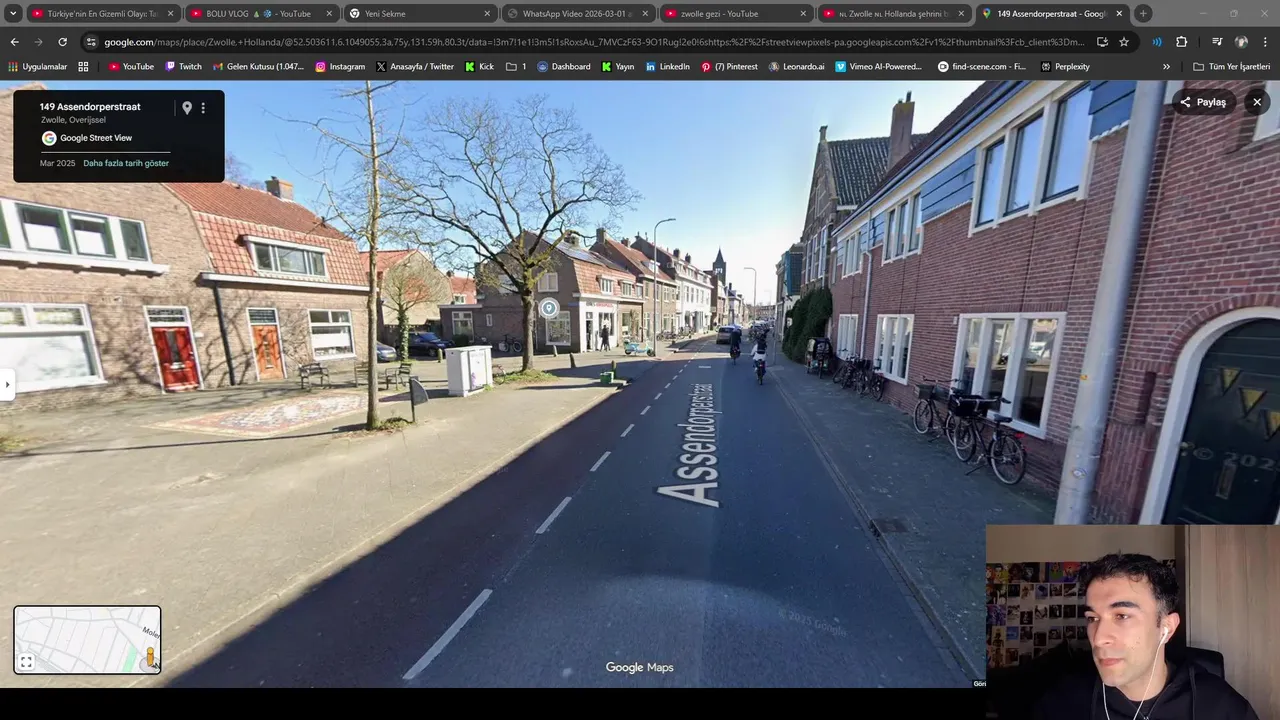Screen dimensions: 1280x720
Task: Expand hidden bookmarks overflow chevron
Action: point(1166,66)
